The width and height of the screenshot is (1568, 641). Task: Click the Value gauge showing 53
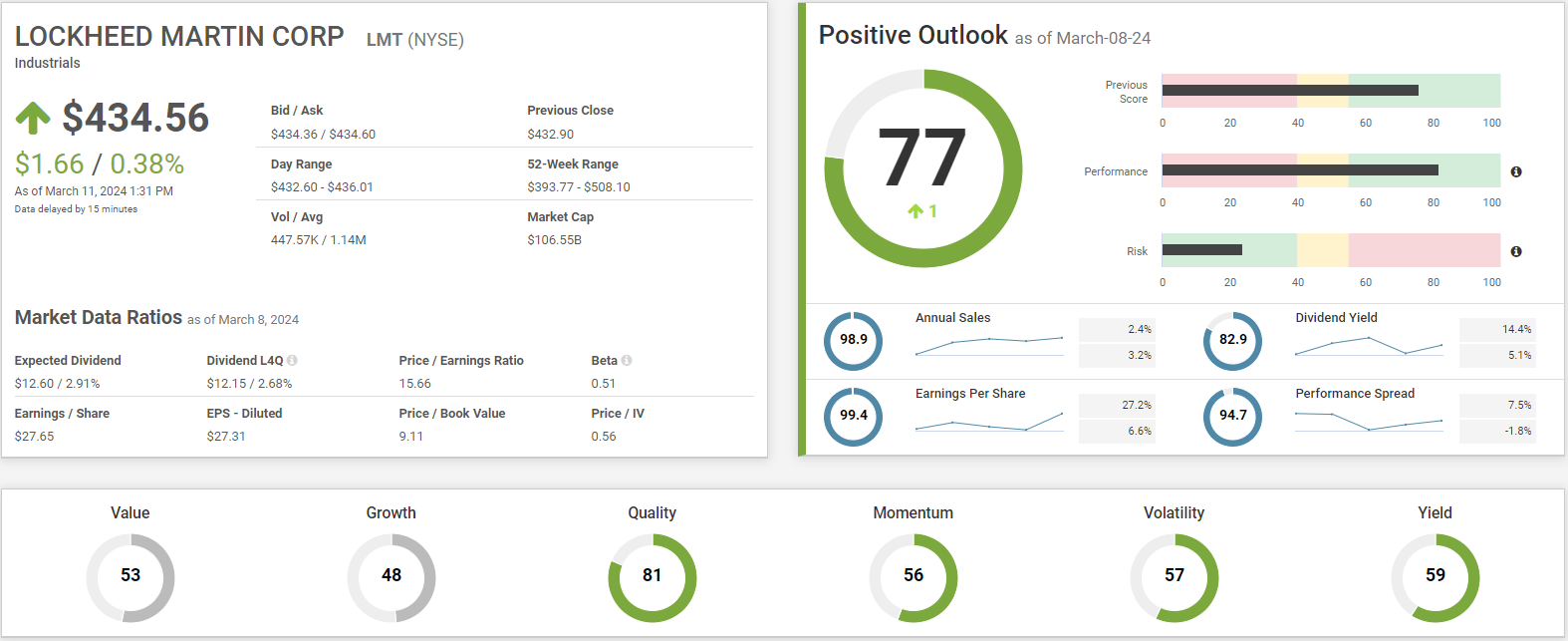point(131,578)
